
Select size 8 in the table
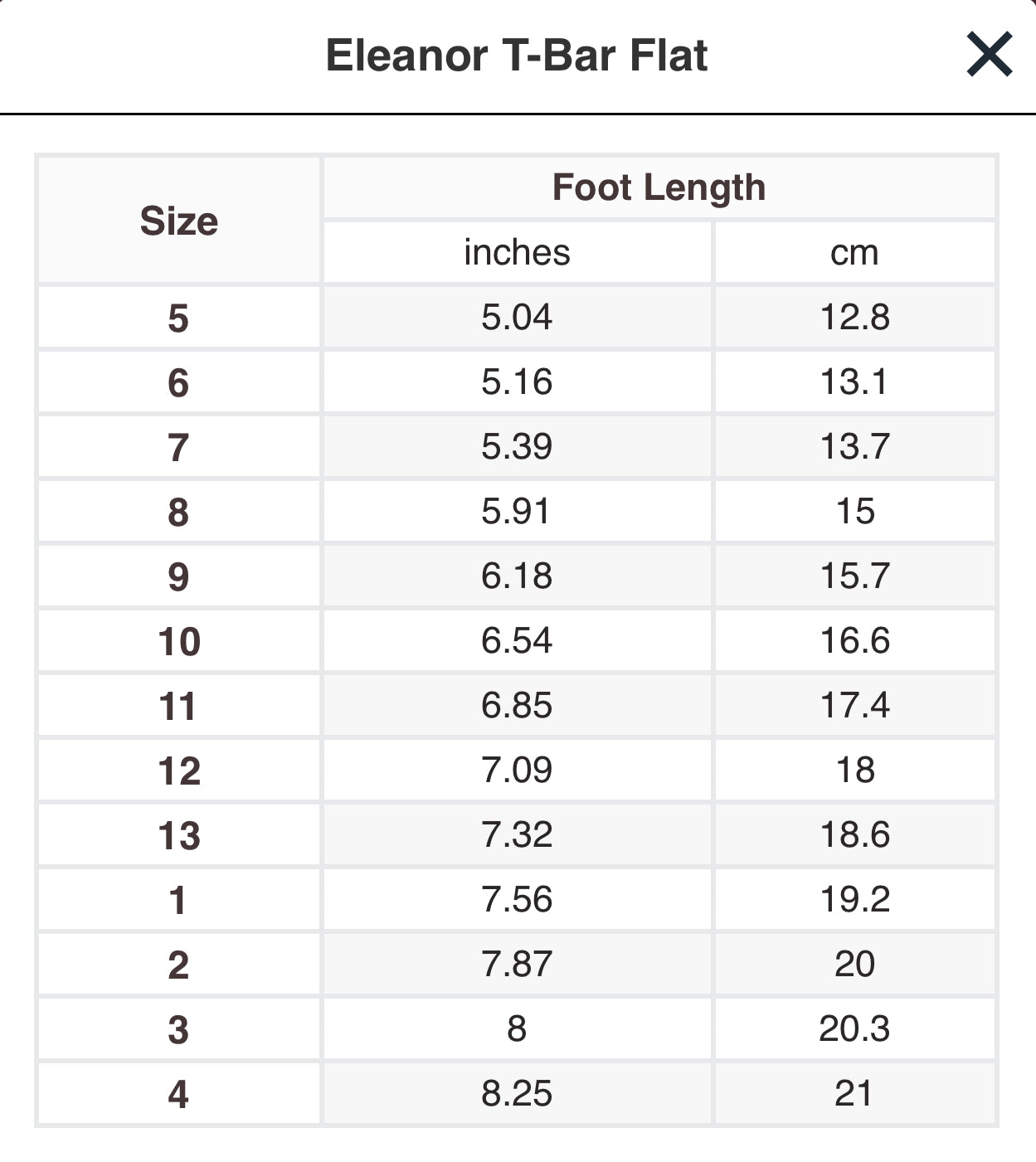point(178,512)
